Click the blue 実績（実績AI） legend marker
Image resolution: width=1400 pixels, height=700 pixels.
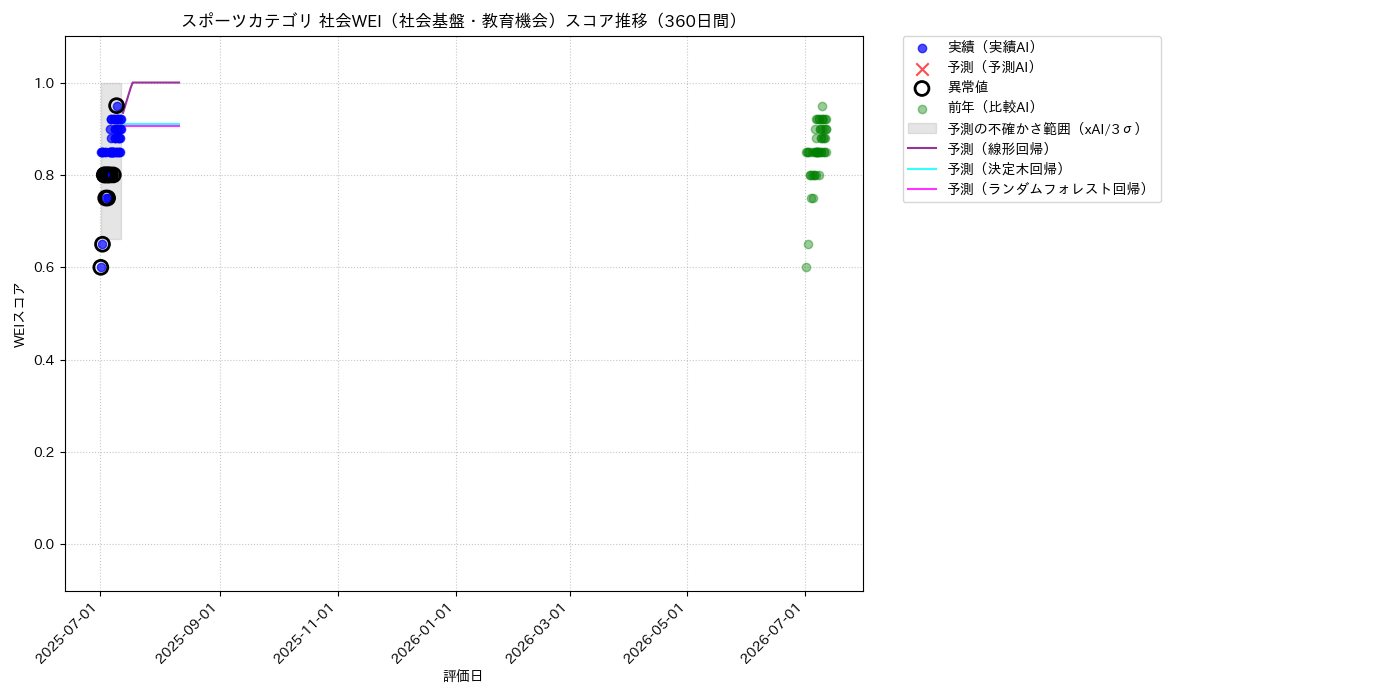pyautogui.click(x=922, y=48)
